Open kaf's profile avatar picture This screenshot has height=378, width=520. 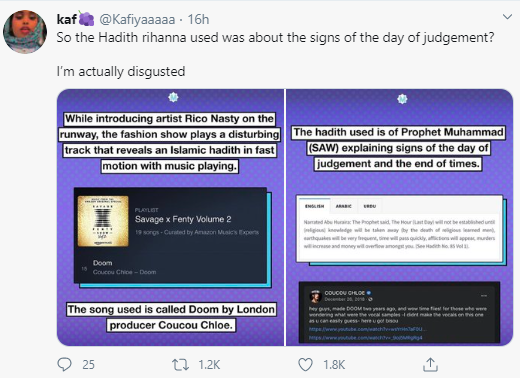tap(25, 32)
